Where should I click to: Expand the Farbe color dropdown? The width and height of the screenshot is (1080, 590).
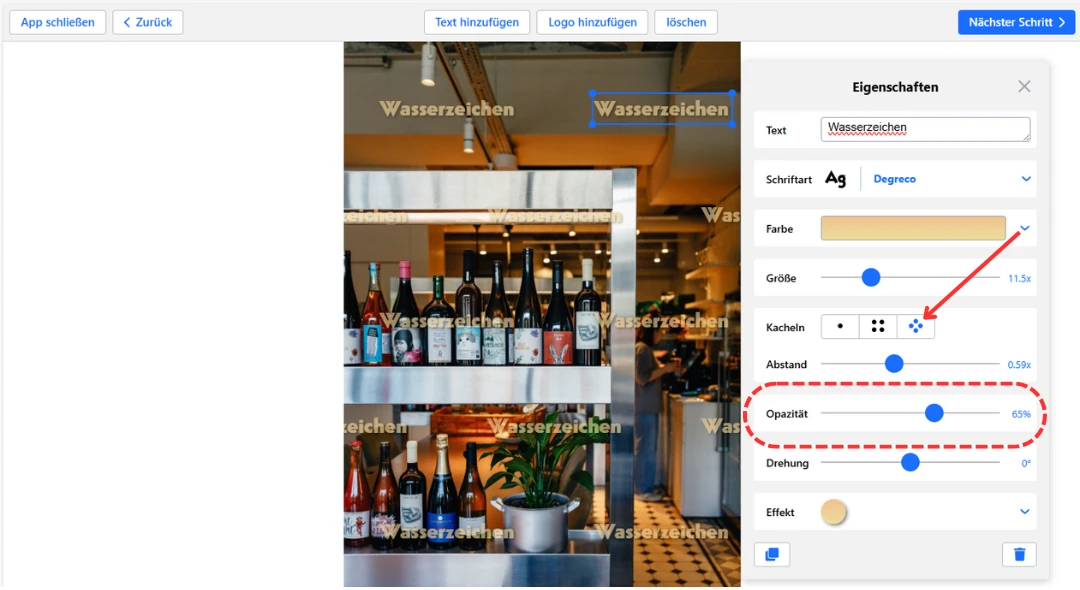pos(1025,228)
